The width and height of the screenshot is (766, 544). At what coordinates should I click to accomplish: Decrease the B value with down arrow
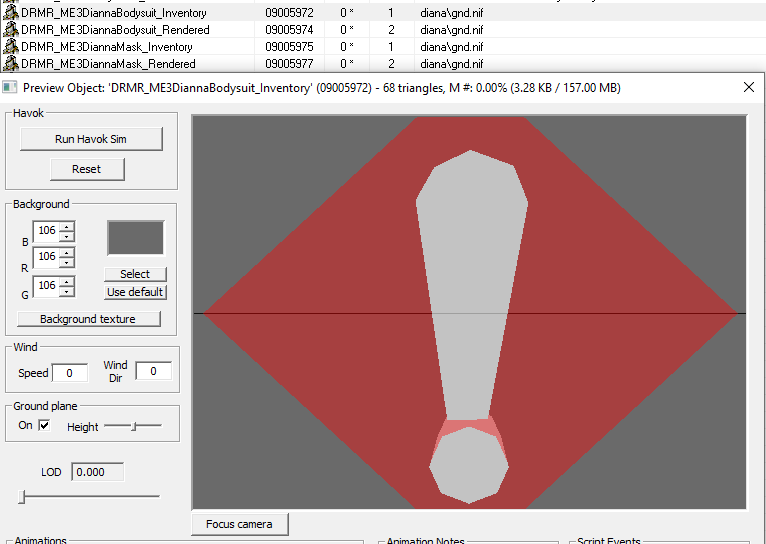(67, 236)
